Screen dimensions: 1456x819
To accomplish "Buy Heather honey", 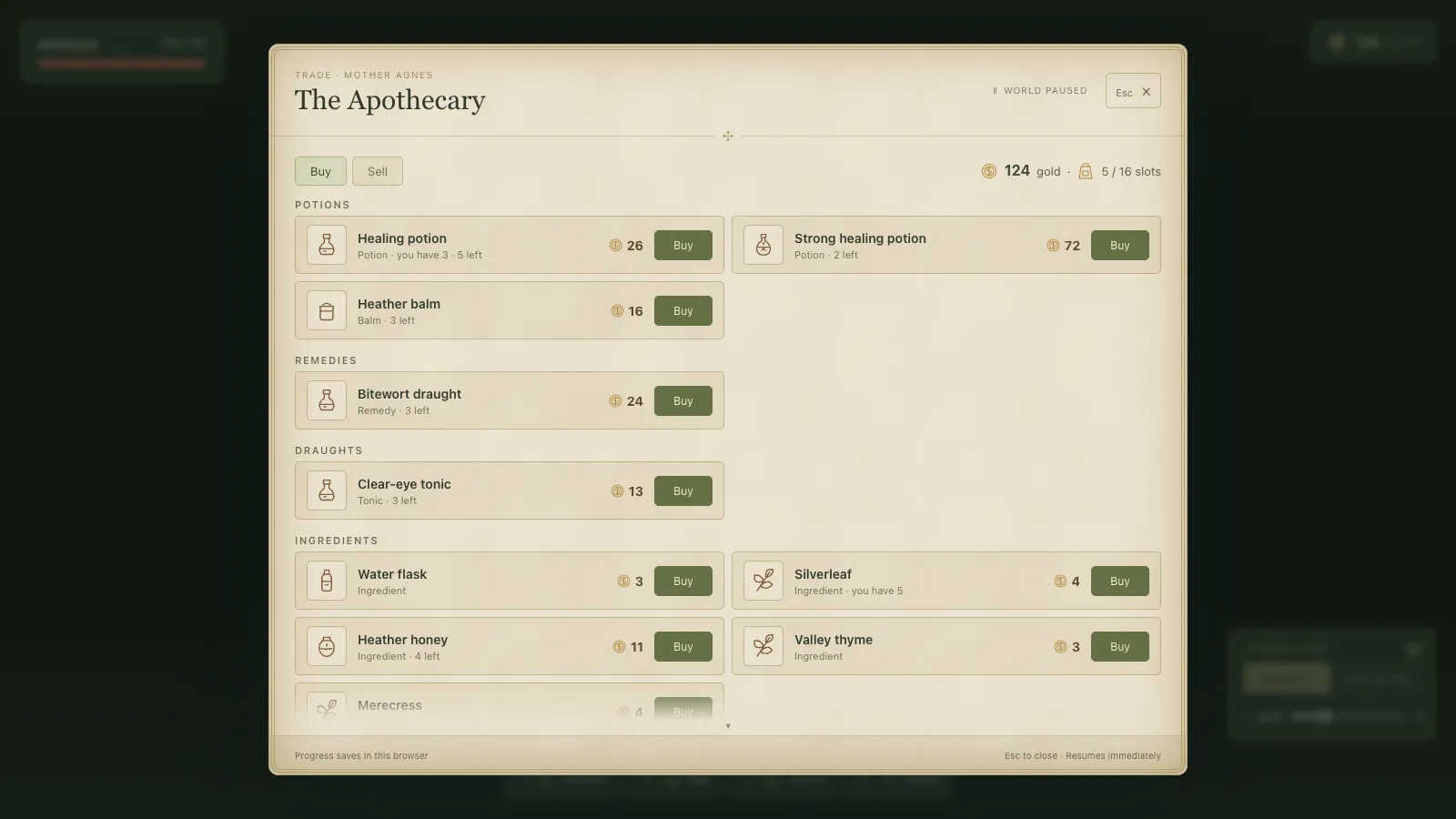I will (683, 647).
